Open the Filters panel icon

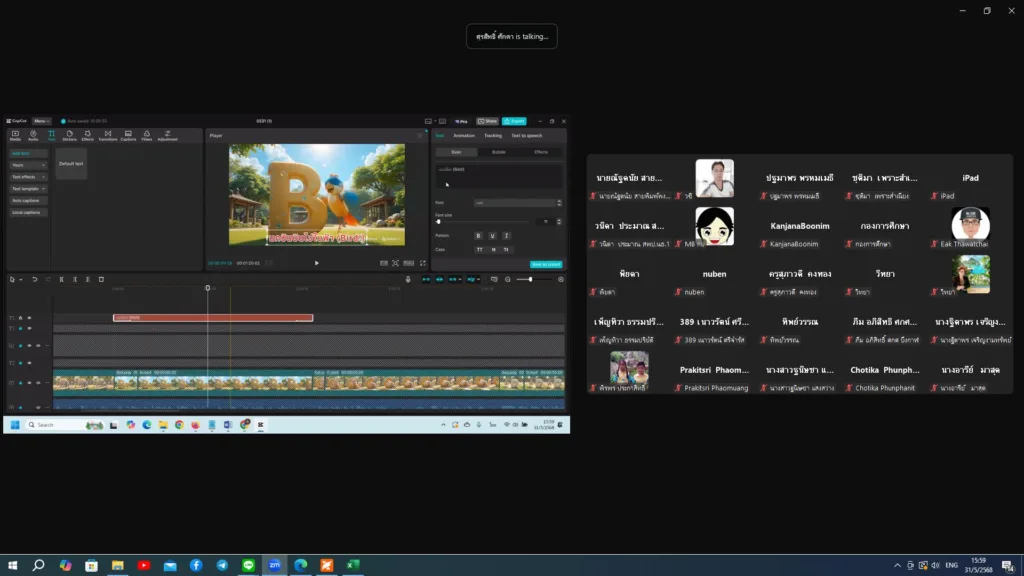[146, 135]
